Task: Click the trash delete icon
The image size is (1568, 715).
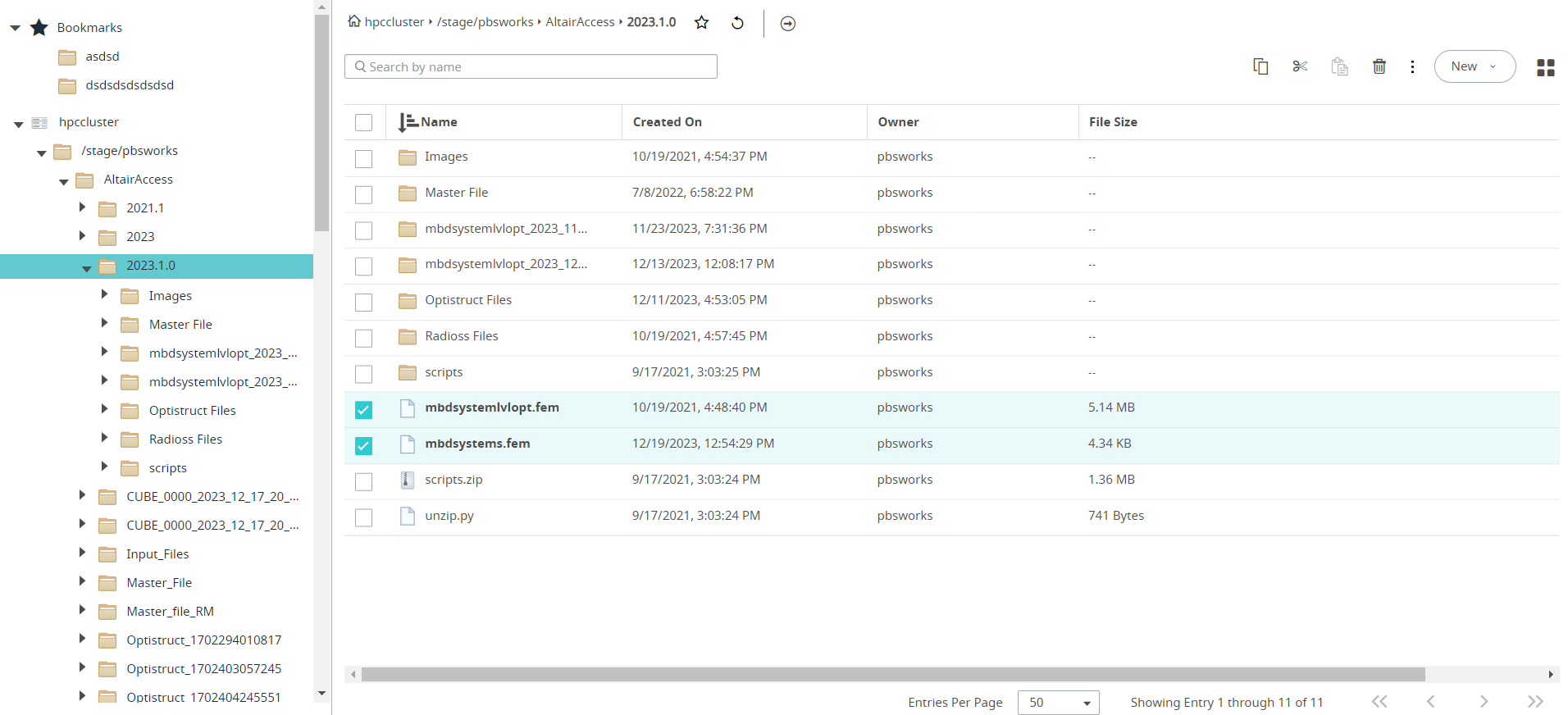Action: point(1379,66)
